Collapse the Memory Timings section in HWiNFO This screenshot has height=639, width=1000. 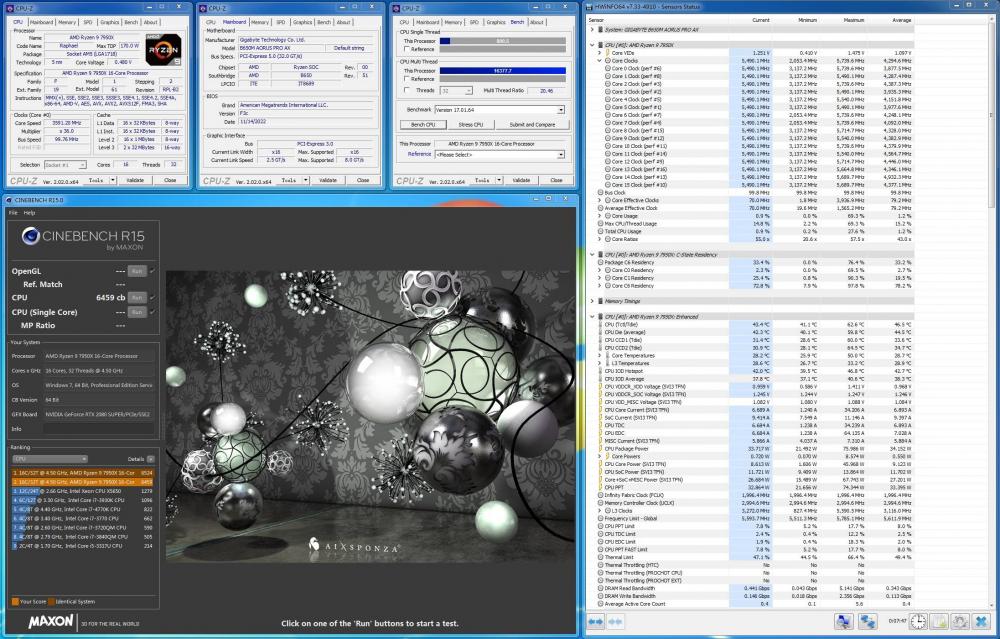point(592,301)
